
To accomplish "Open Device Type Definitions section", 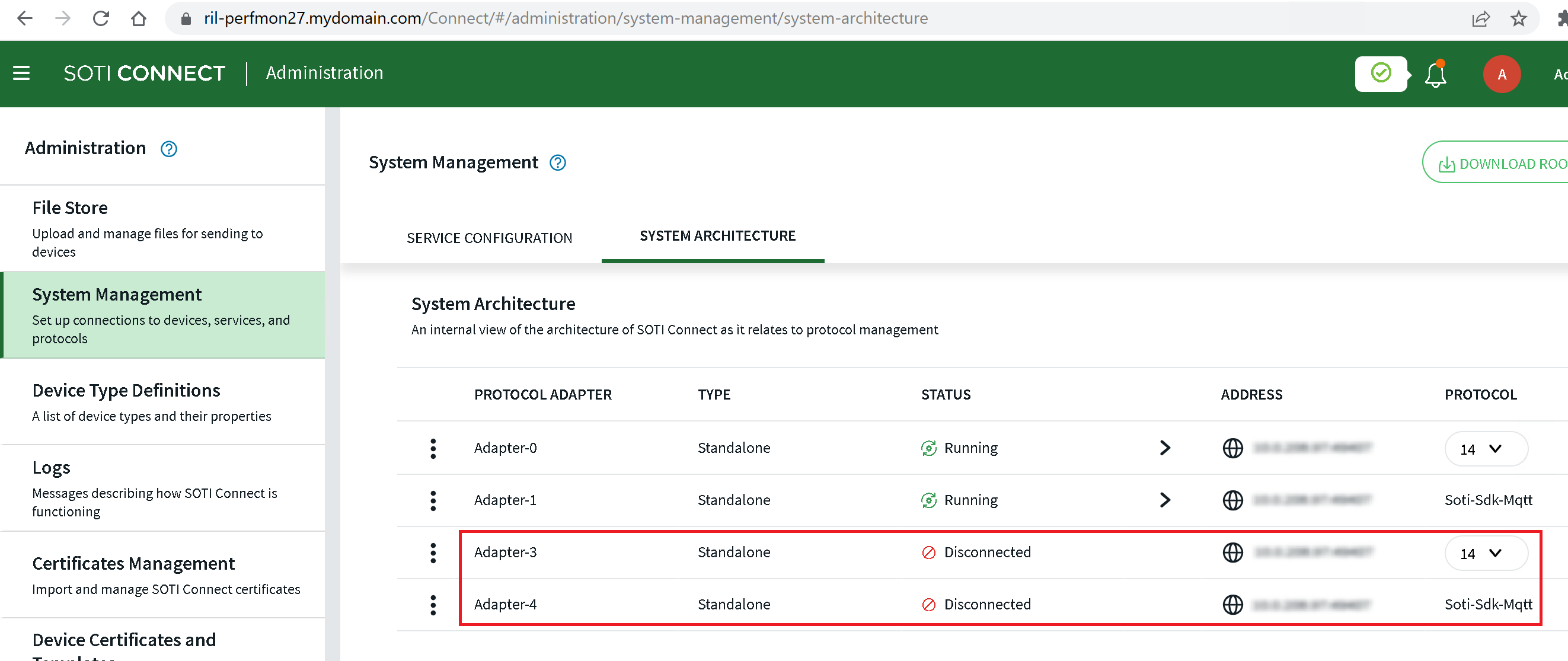I will 163,403.
